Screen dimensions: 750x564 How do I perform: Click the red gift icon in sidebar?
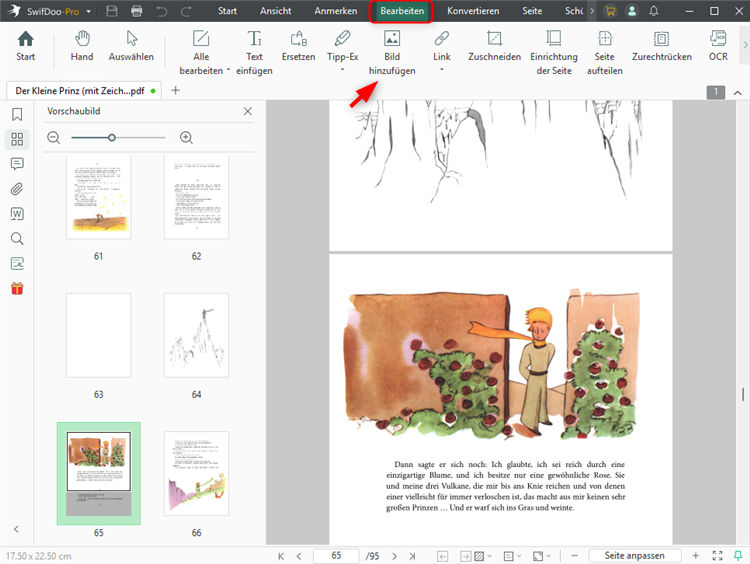click(x=17, y=288)
